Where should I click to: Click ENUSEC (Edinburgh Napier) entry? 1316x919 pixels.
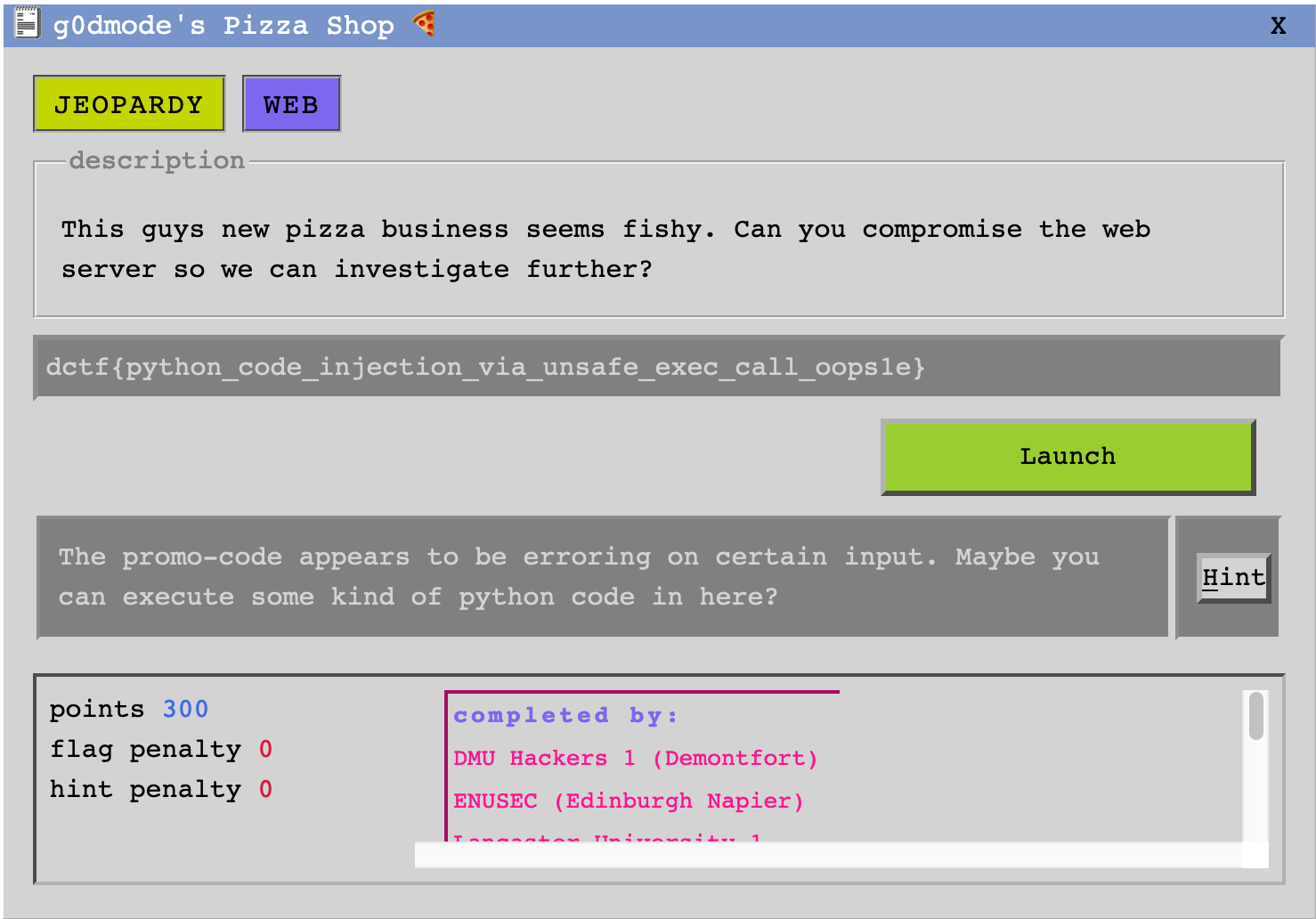point(629,801)
